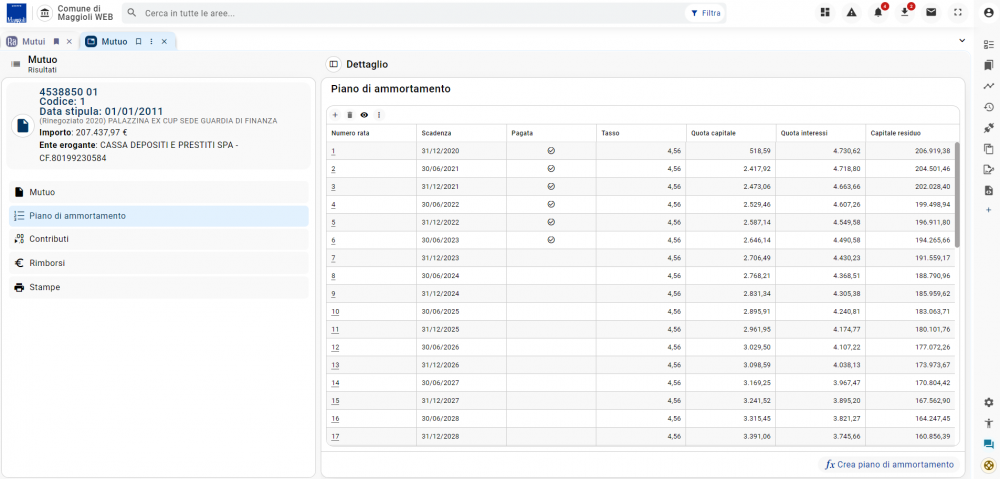Viewport: 1000px width, 479px height.
Task: Click Crea piano di ammortamento button
Action: [x=889, y=464]
